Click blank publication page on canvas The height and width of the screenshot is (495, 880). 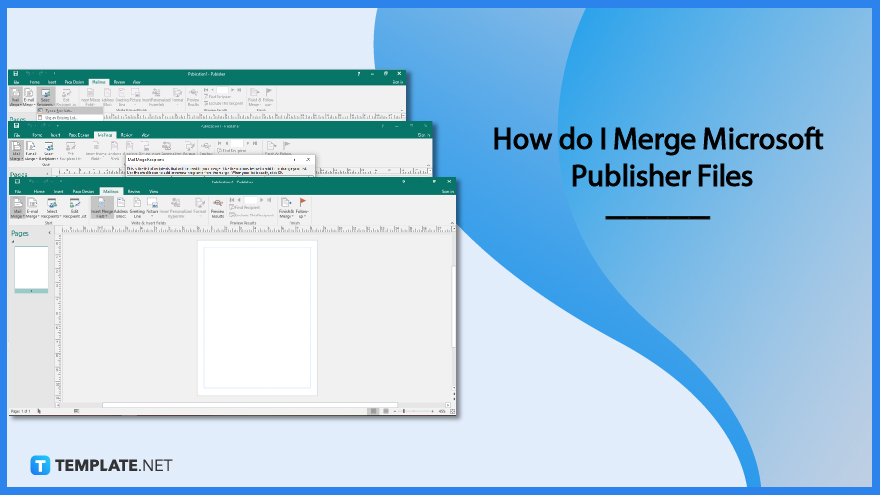pos(257,318)
